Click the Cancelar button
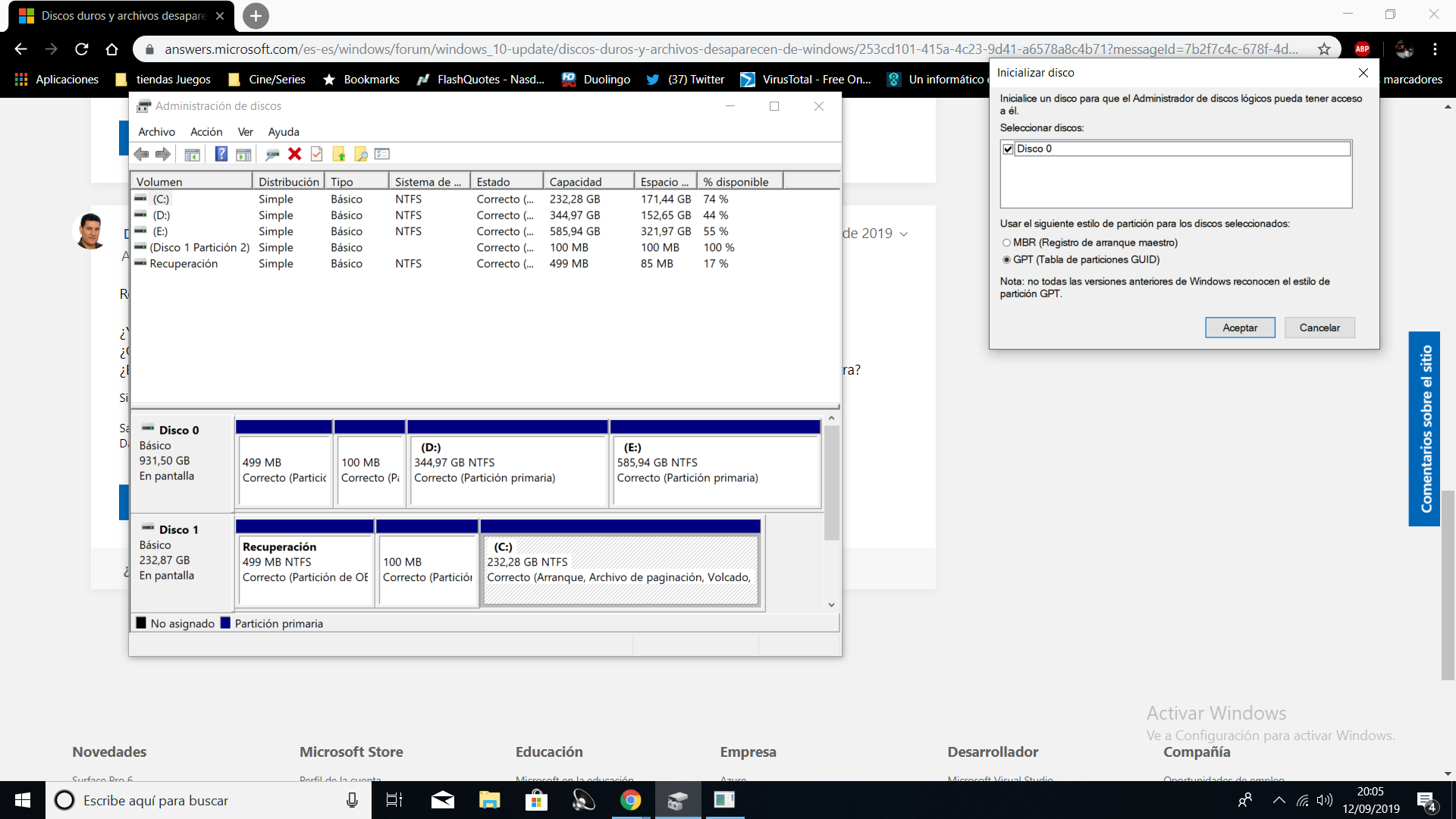This screenshot has height=819, width=1456. point(1319,328)
